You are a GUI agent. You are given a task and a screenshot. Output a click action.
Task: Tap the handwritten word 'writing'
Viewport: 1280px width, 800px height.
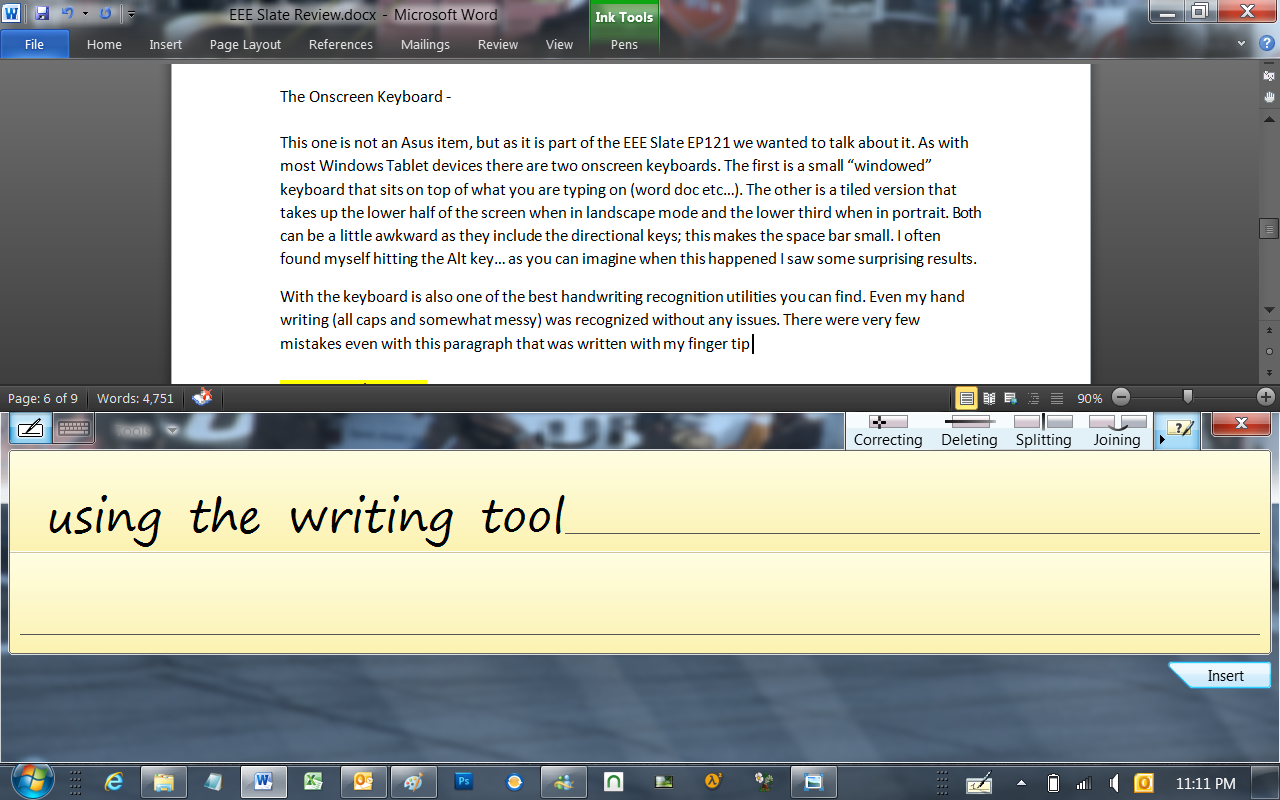coord(371,520)
